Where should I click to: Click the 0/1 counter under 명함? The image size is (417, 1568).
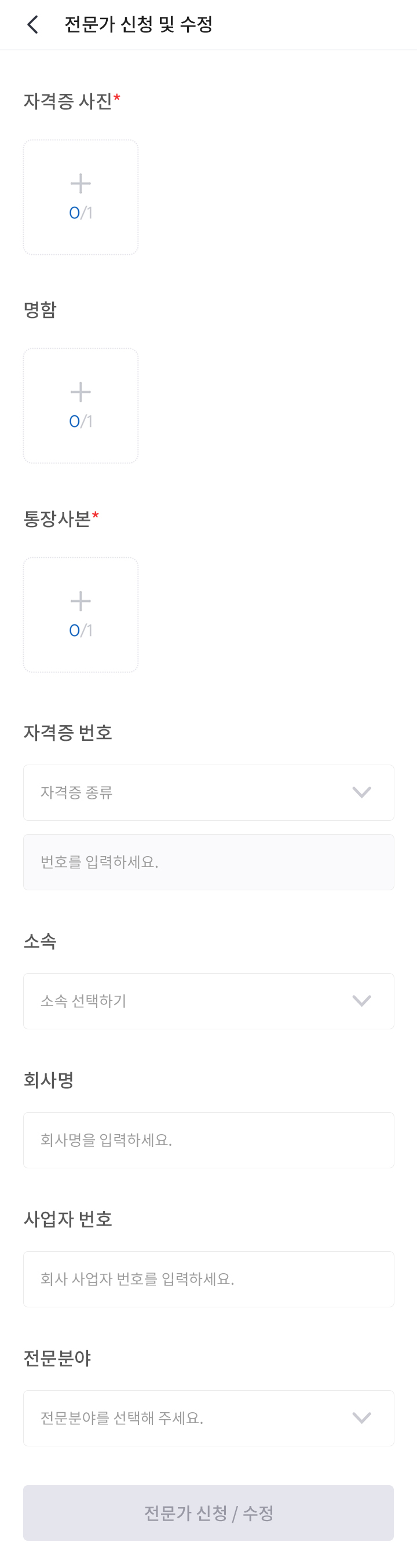coord(81,421)
